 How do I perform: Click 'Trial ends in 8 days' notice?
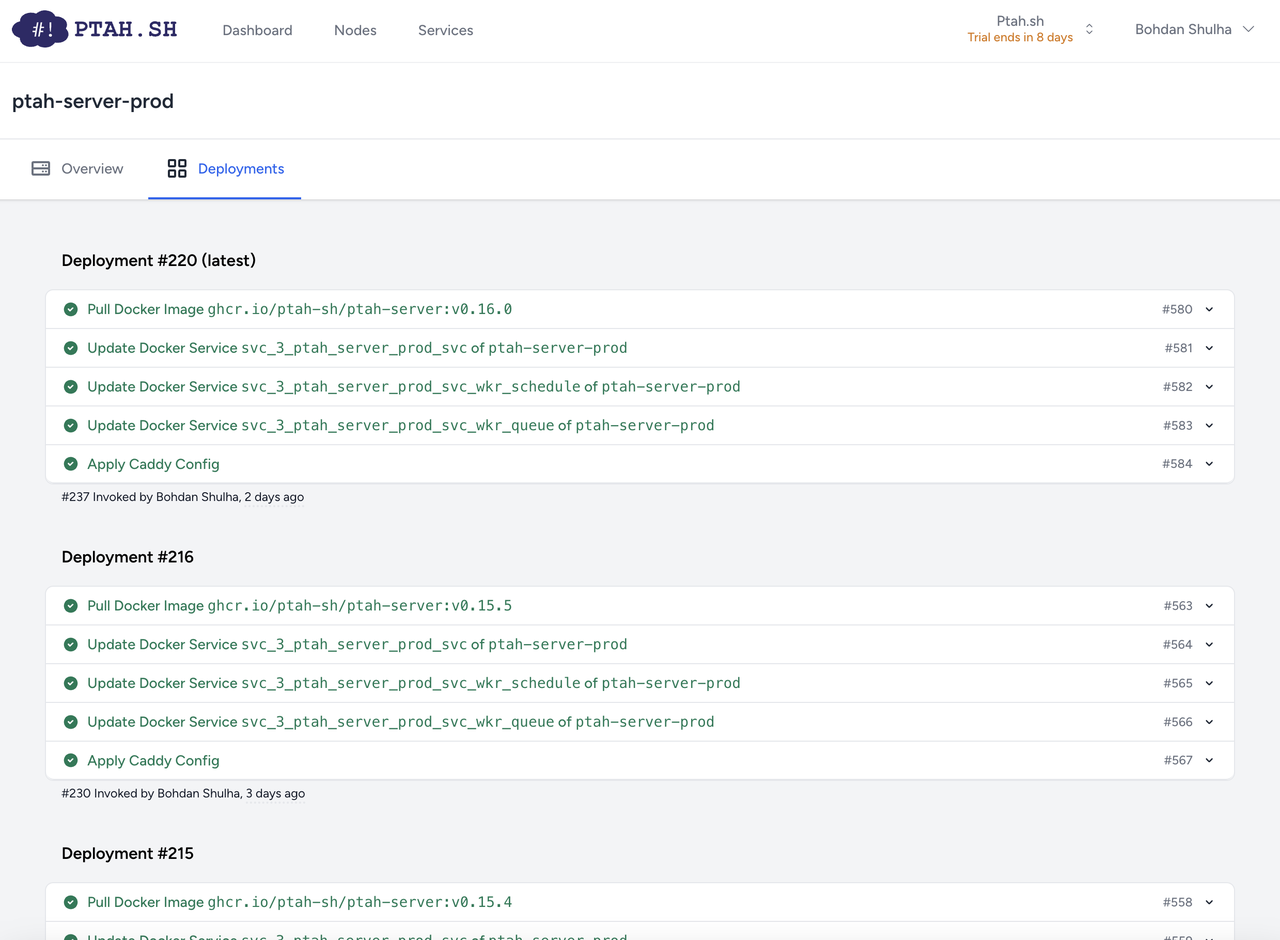[1020, 38]
